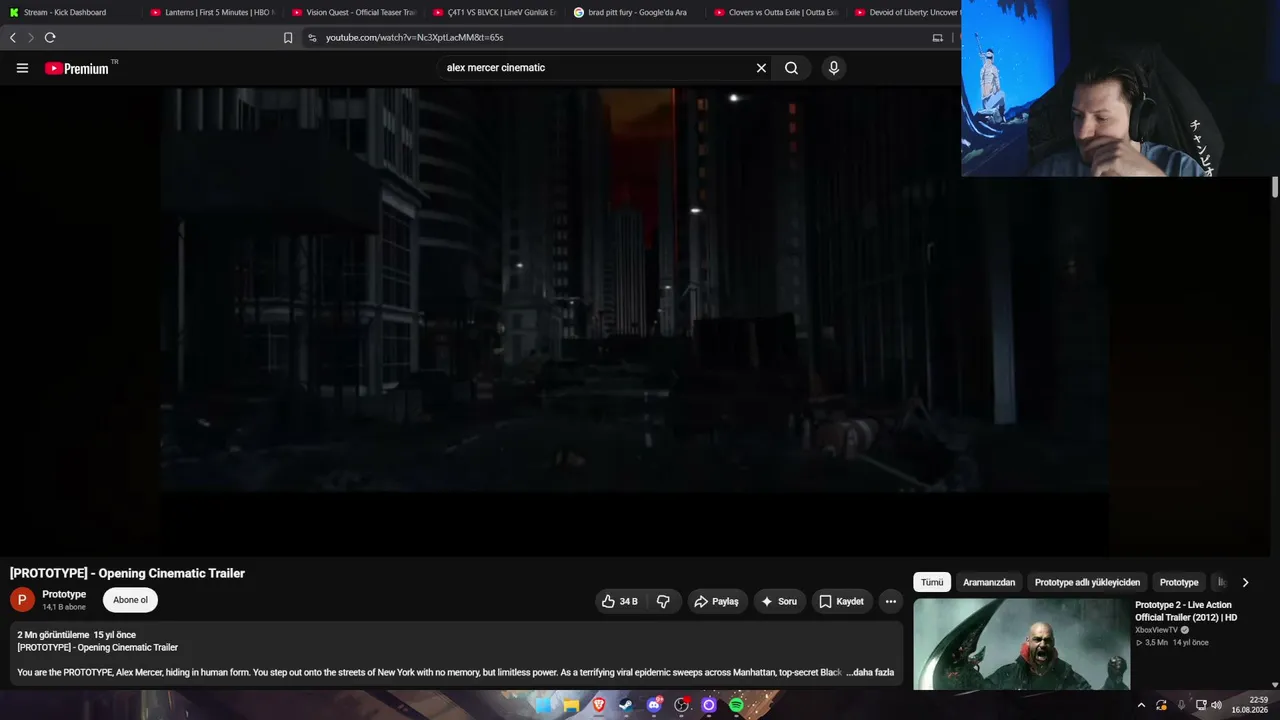Select the Aramanızdan filter chip
The height and width of the screenshot is (720, 1280).
click(x=989, y=582)
